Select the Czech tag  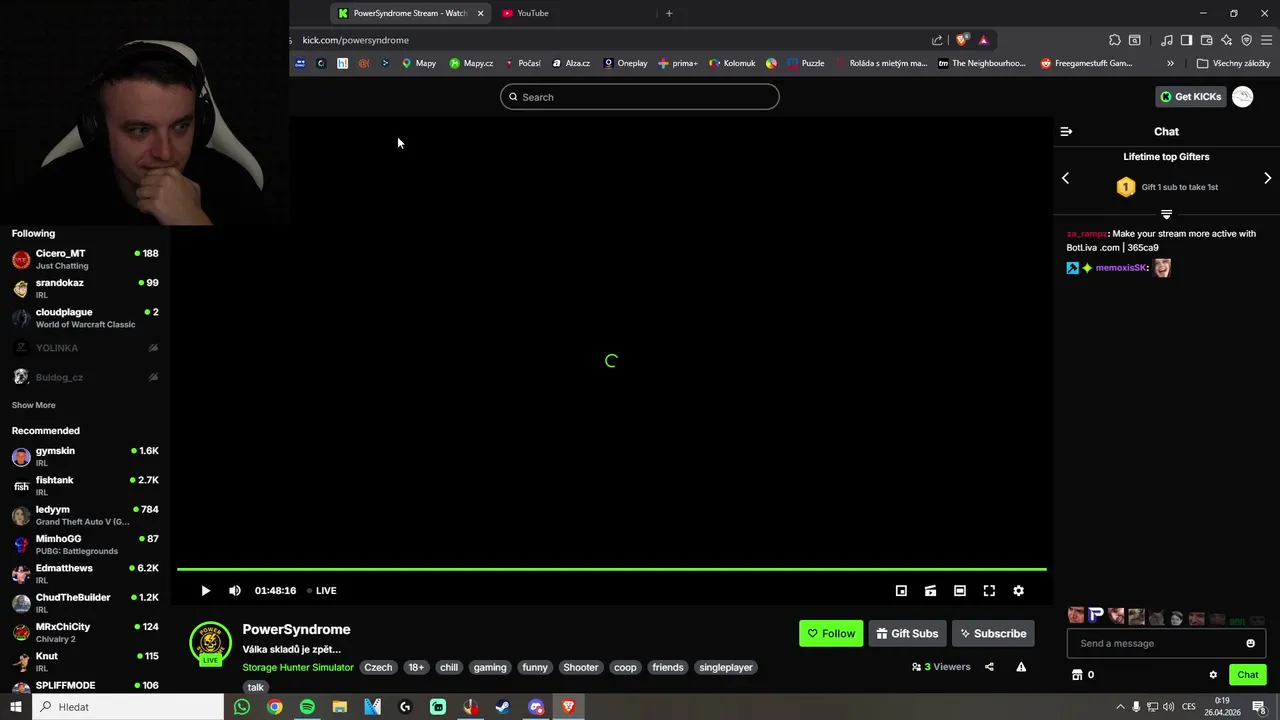pos(378,667)
